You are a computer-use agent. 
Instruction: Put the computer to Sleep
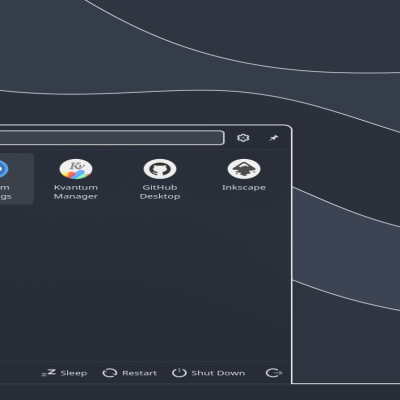click(x=64, y=373)
